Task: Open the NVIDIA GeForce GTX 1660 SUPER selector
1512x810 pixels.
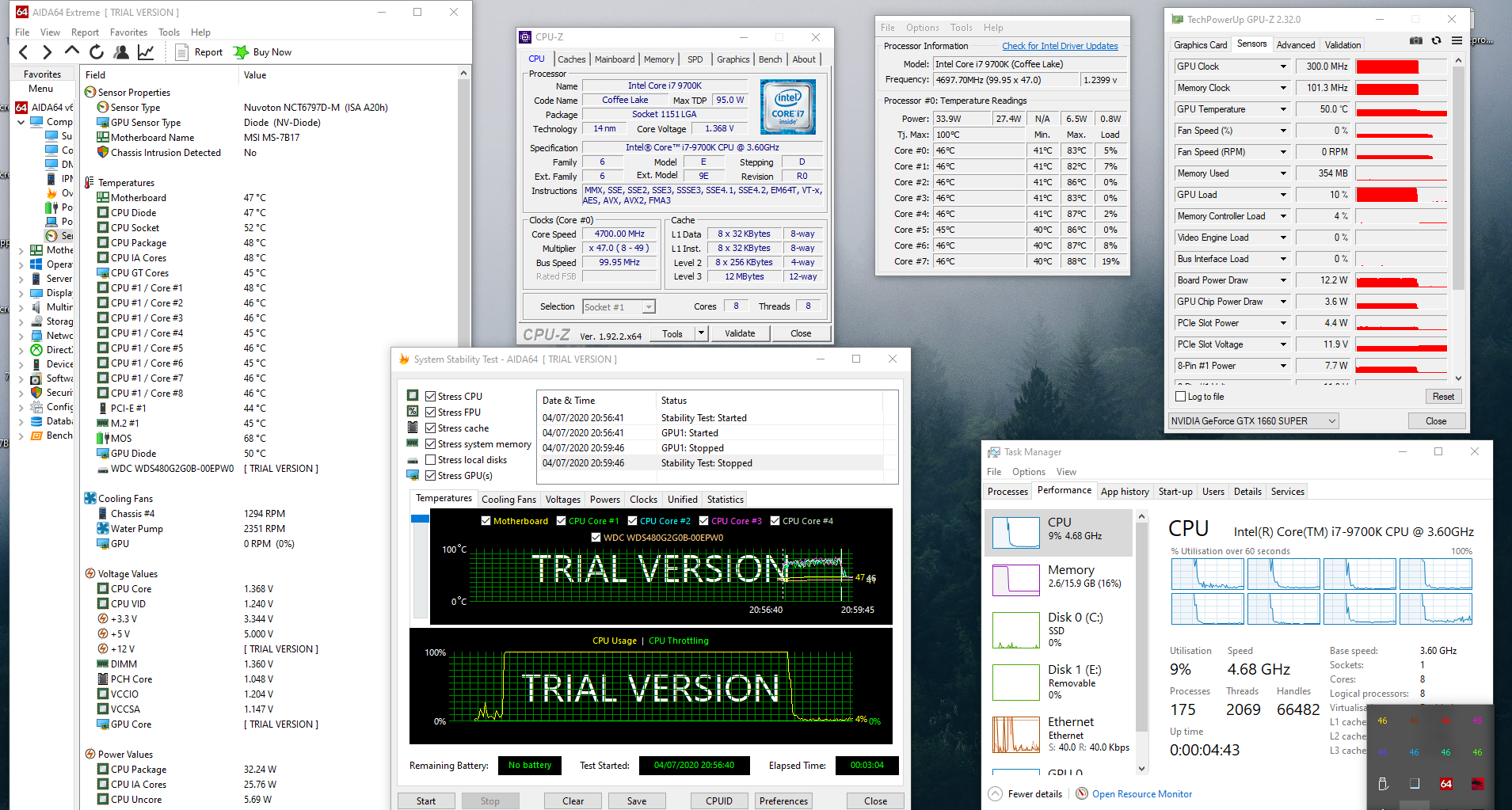Action: pyautogui.click(x=1254, y=421)
